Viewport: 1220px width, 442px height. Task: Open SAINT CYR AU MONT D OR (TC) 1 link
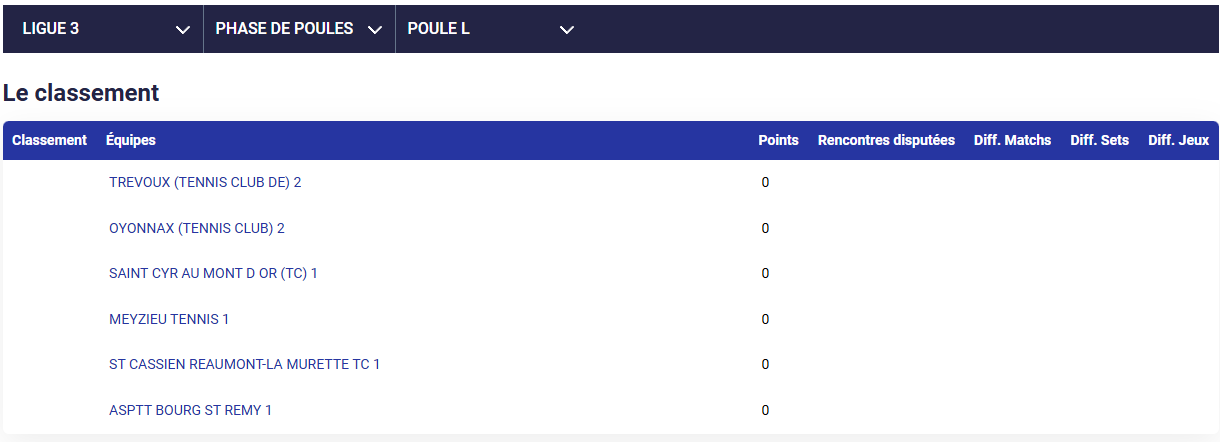coord(213,273)
